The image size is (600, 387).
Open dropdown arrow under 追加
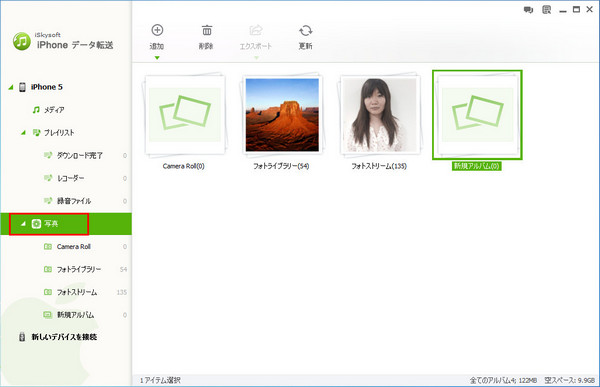pos(157,58)
